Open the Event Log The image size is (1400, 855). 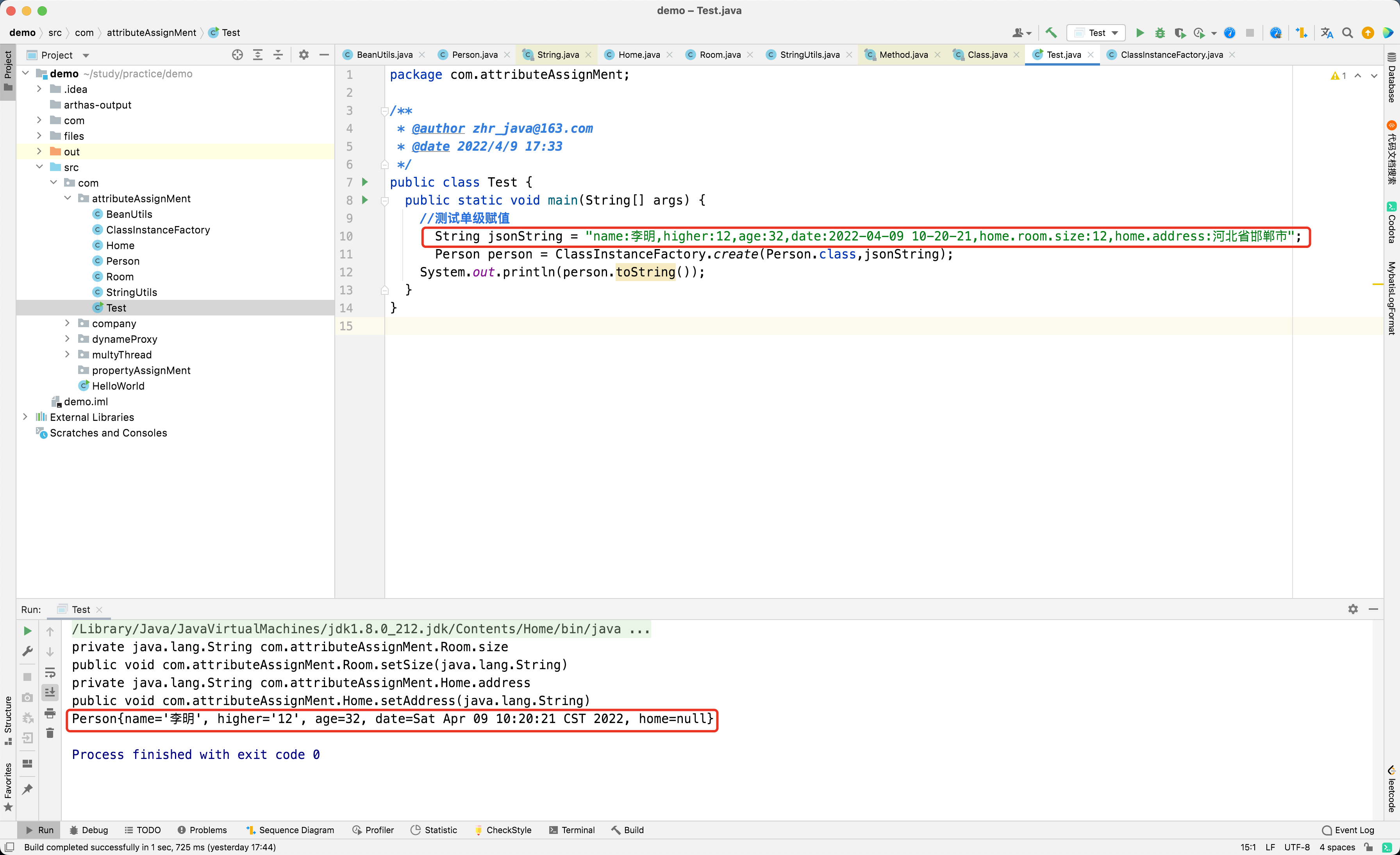pyautogui.click(x=1348, y=830)
